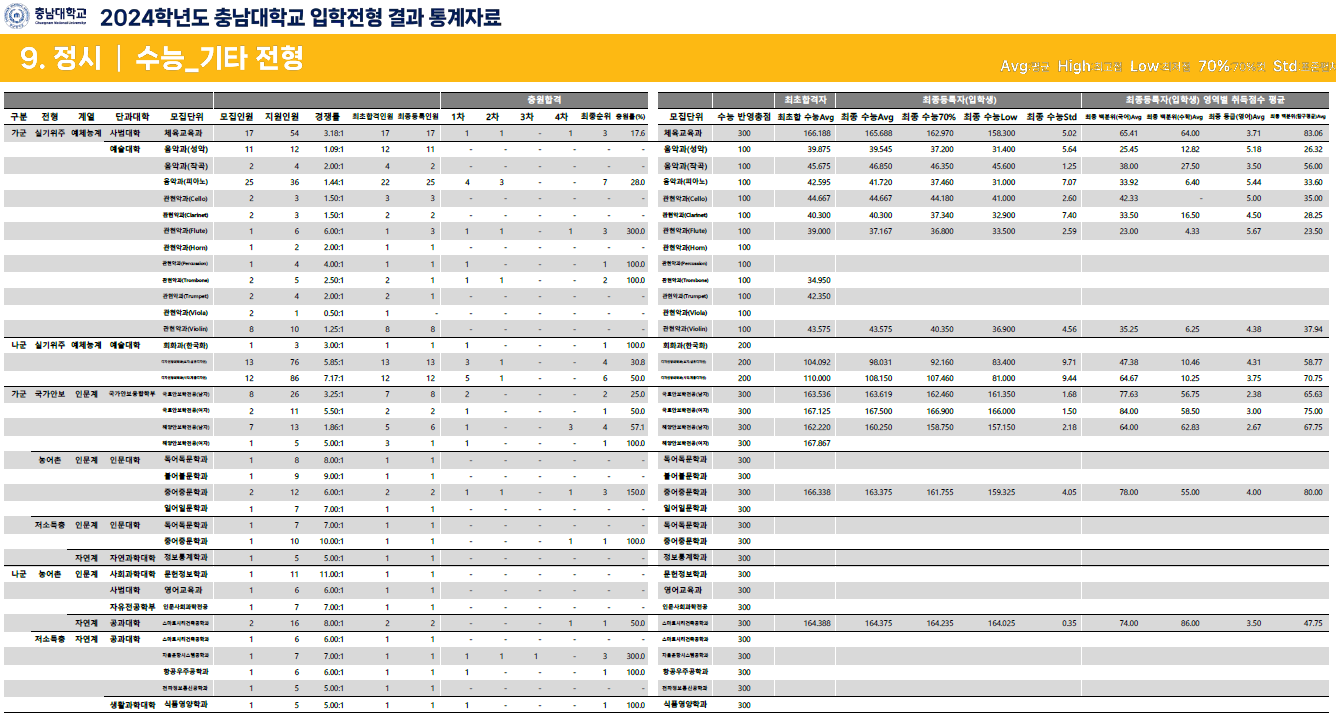This screenshot has width=1336, height=718.
Task: Click the '최초합격자' group header
Action: click(806, 100)
